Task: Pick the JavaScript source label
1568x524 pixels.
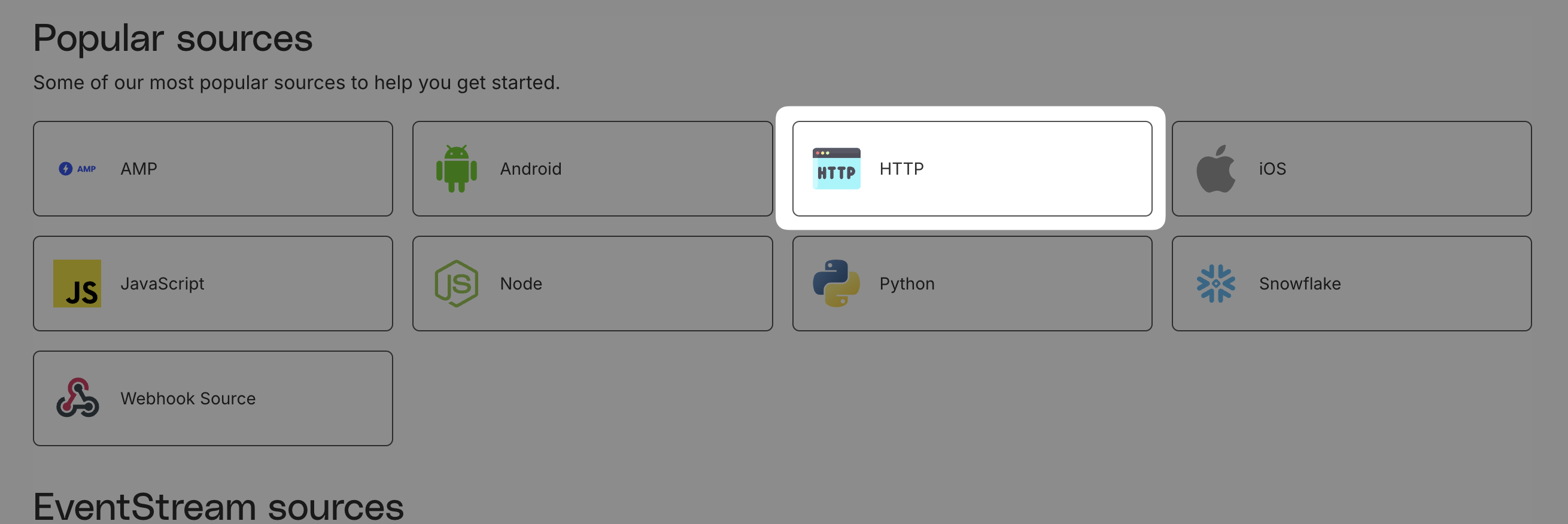Action: 163,284
